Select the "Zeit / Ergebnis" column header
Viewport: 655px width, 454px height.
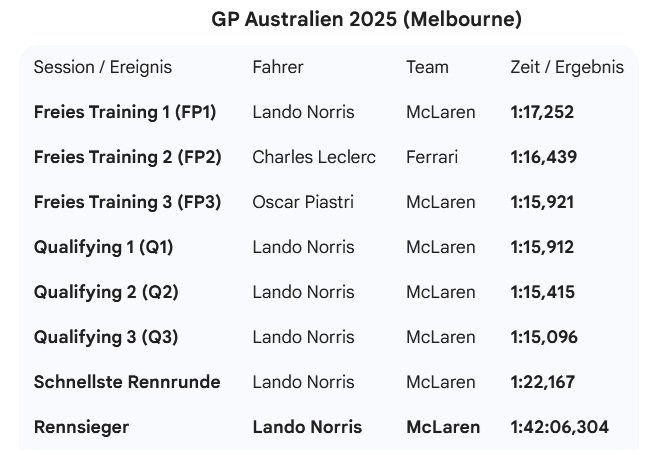(x=567, y=67)
